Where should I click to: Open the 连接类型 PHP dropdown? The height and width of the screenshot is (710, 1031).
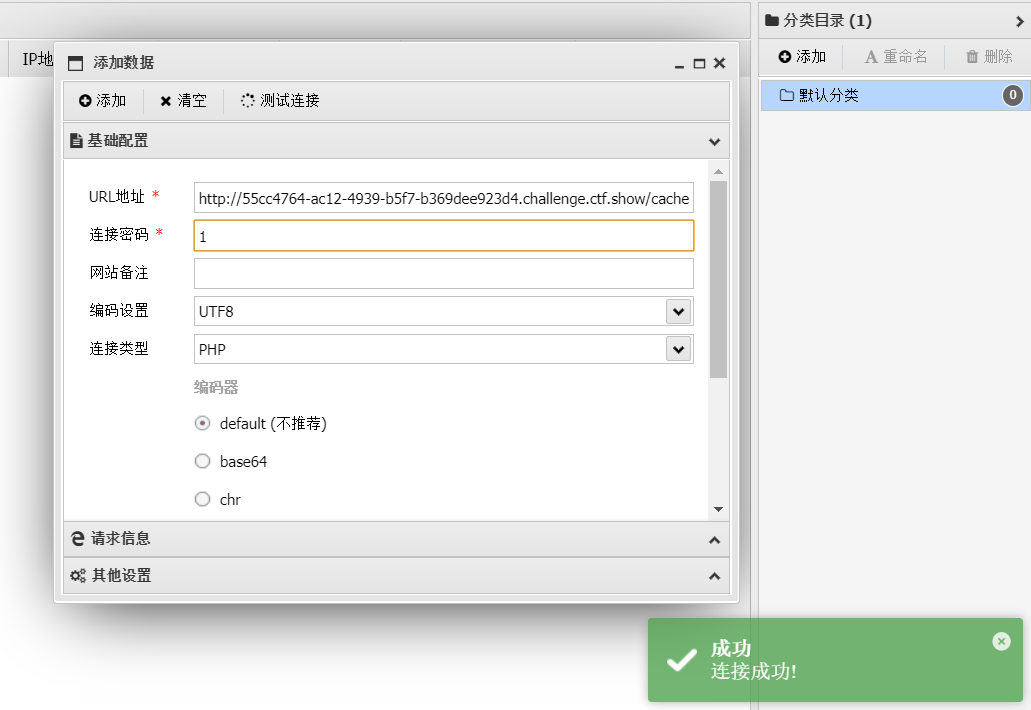coord(679,349)
